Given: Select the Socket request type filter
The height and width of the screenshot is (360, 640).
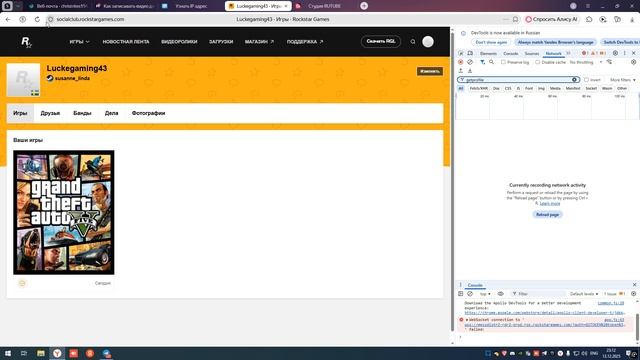Looking at the screenshot, I should [591, 89].
